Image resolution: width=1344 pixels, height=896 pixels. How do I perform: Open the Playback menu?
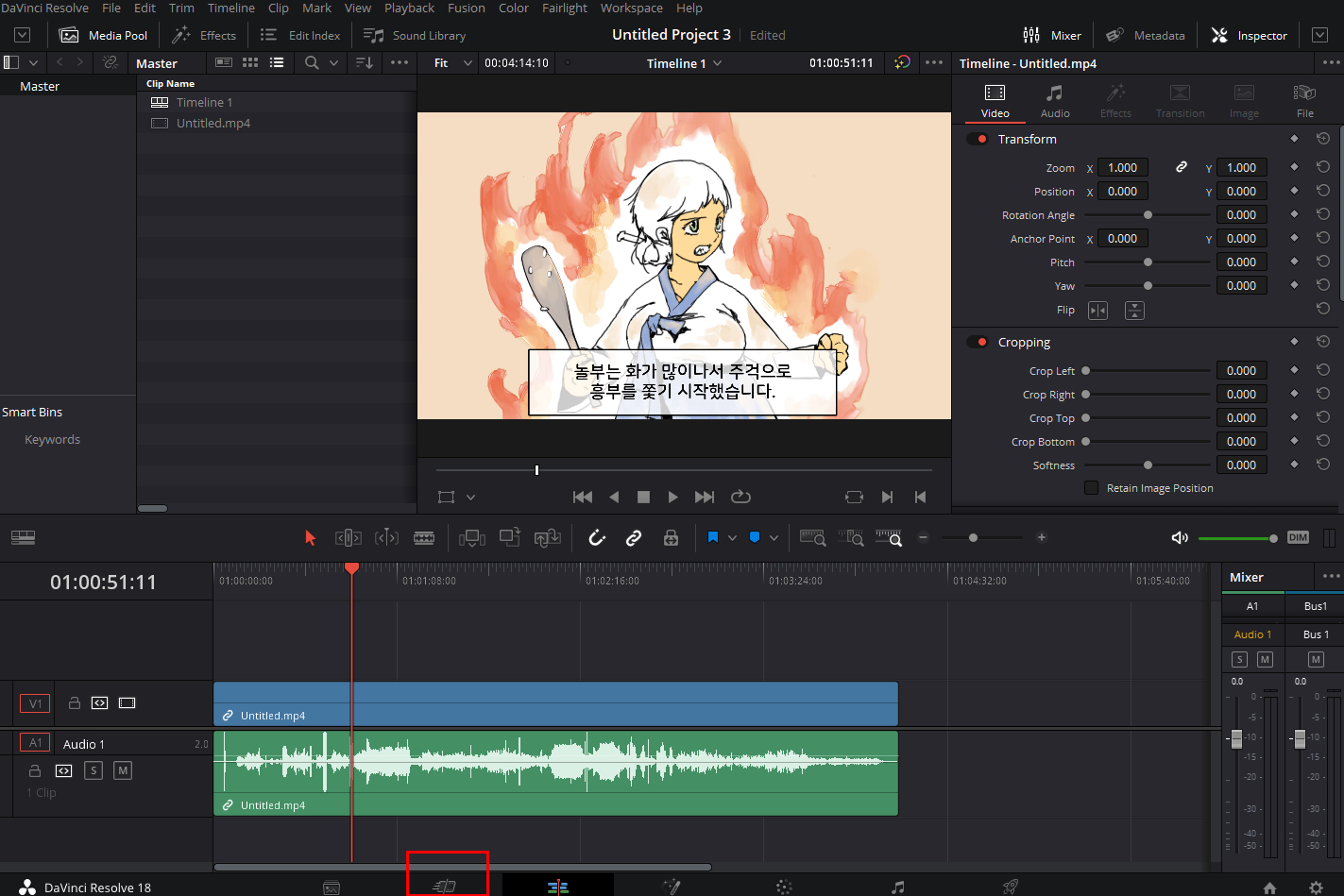409,8
